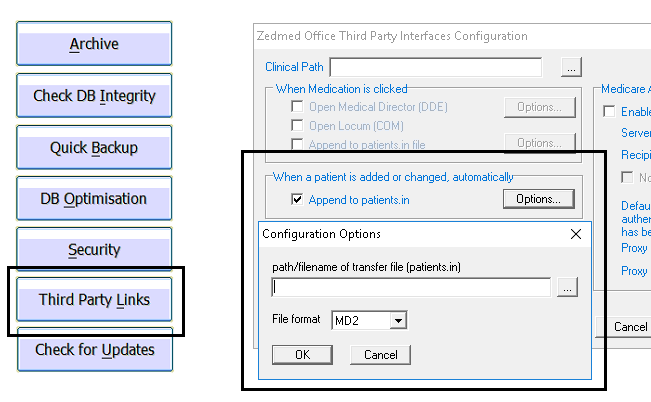Browse for Clinical Path folder
This screenshot has height=402, width=651.
(570, 68)
